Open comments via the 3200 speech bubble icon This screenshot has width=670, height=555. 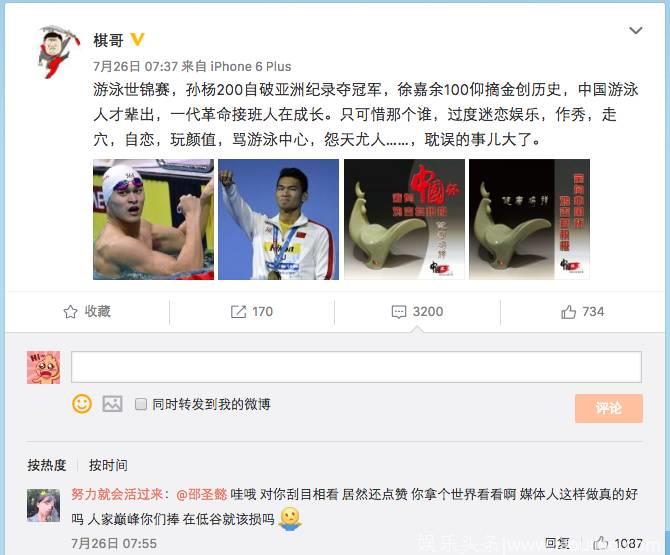(x=399, y=311)
